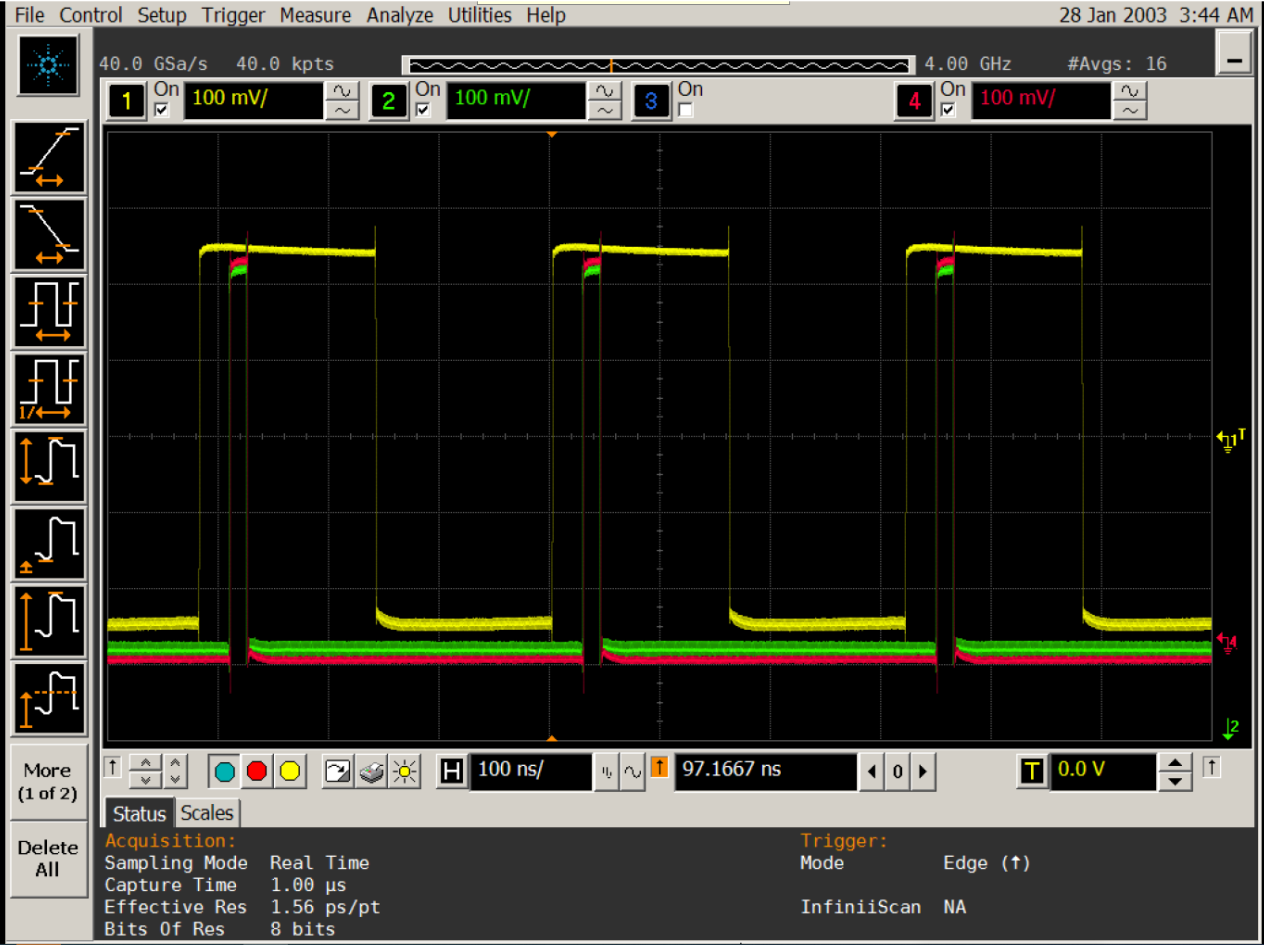The width and height of the screenshot is (1264, 945).
Task: Uncheck channel 4 On checkbox
Action: 948,110
